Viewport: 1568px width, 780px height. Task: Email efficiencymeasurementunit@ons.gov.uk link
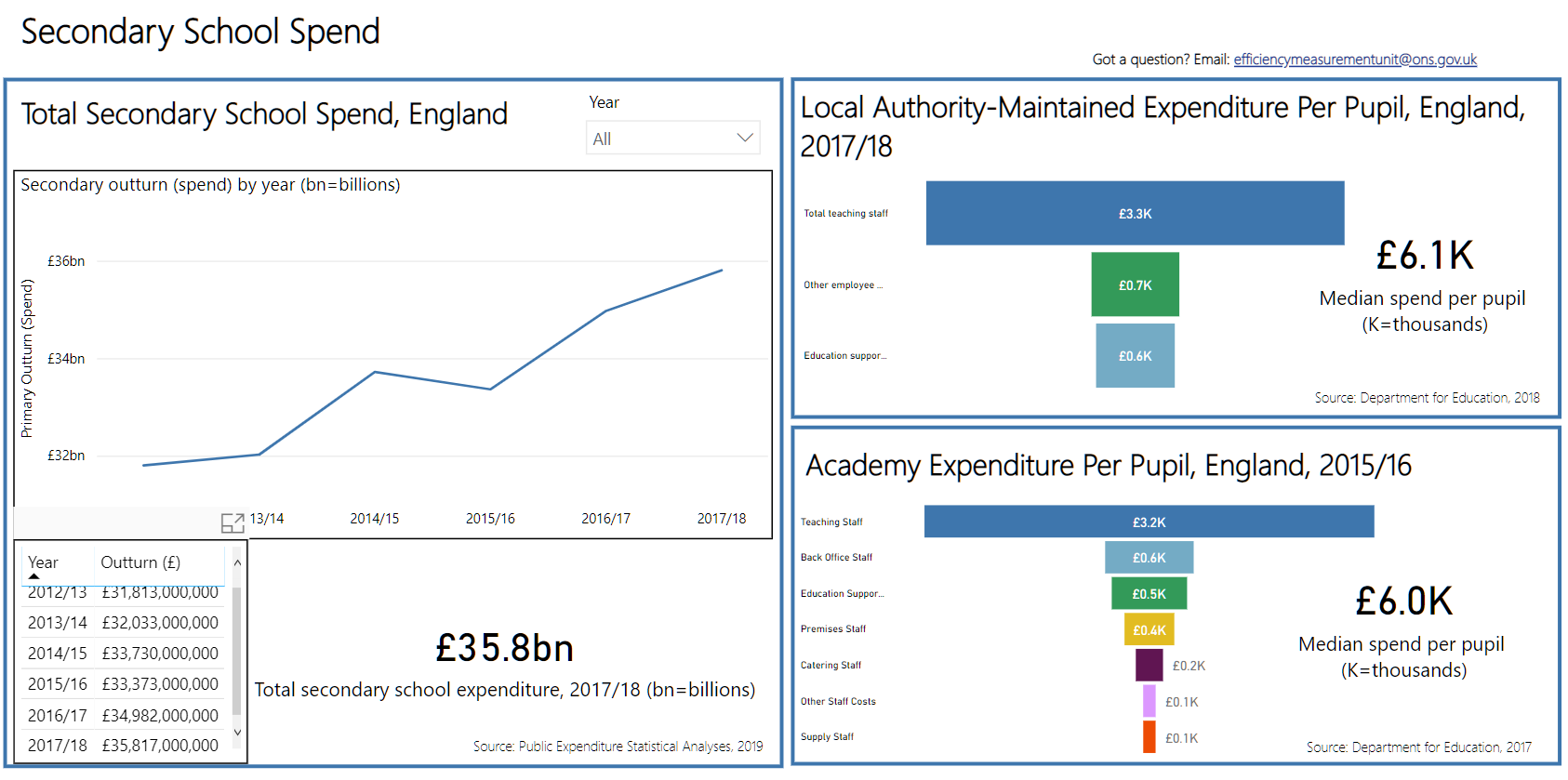click(1355, 59)
